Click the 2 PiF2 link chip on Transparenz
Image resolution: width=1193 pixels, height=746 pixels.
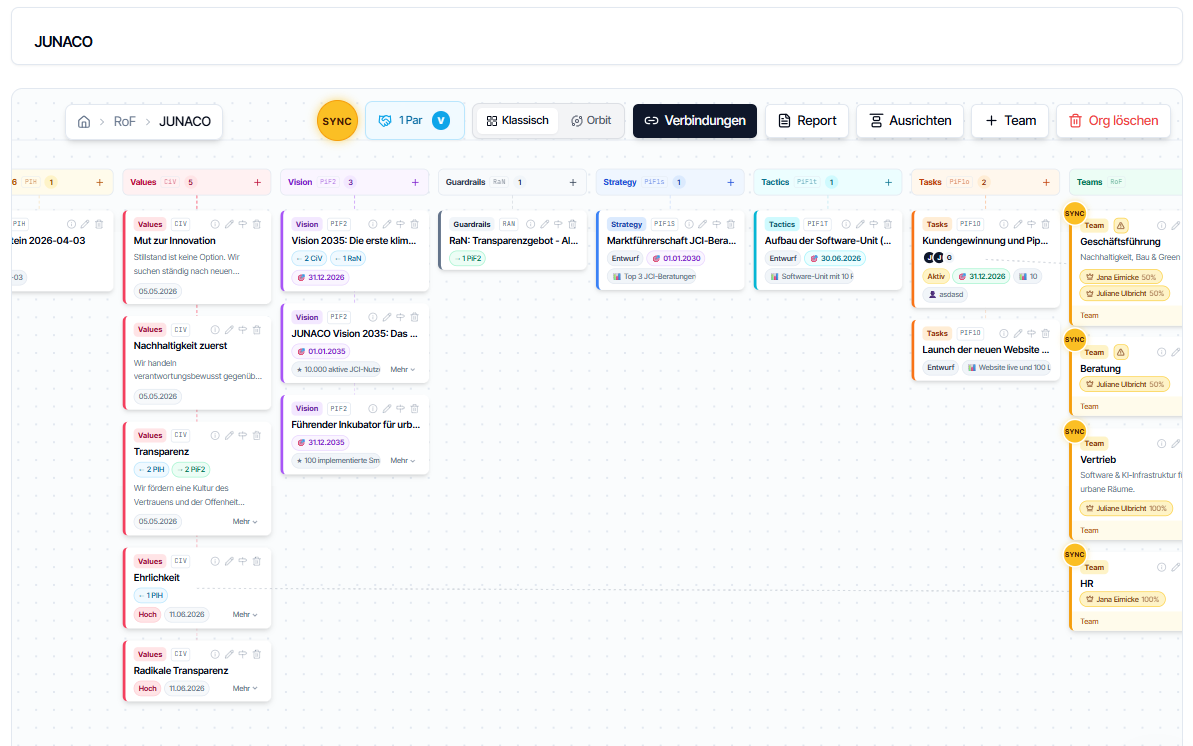[192, 470]
